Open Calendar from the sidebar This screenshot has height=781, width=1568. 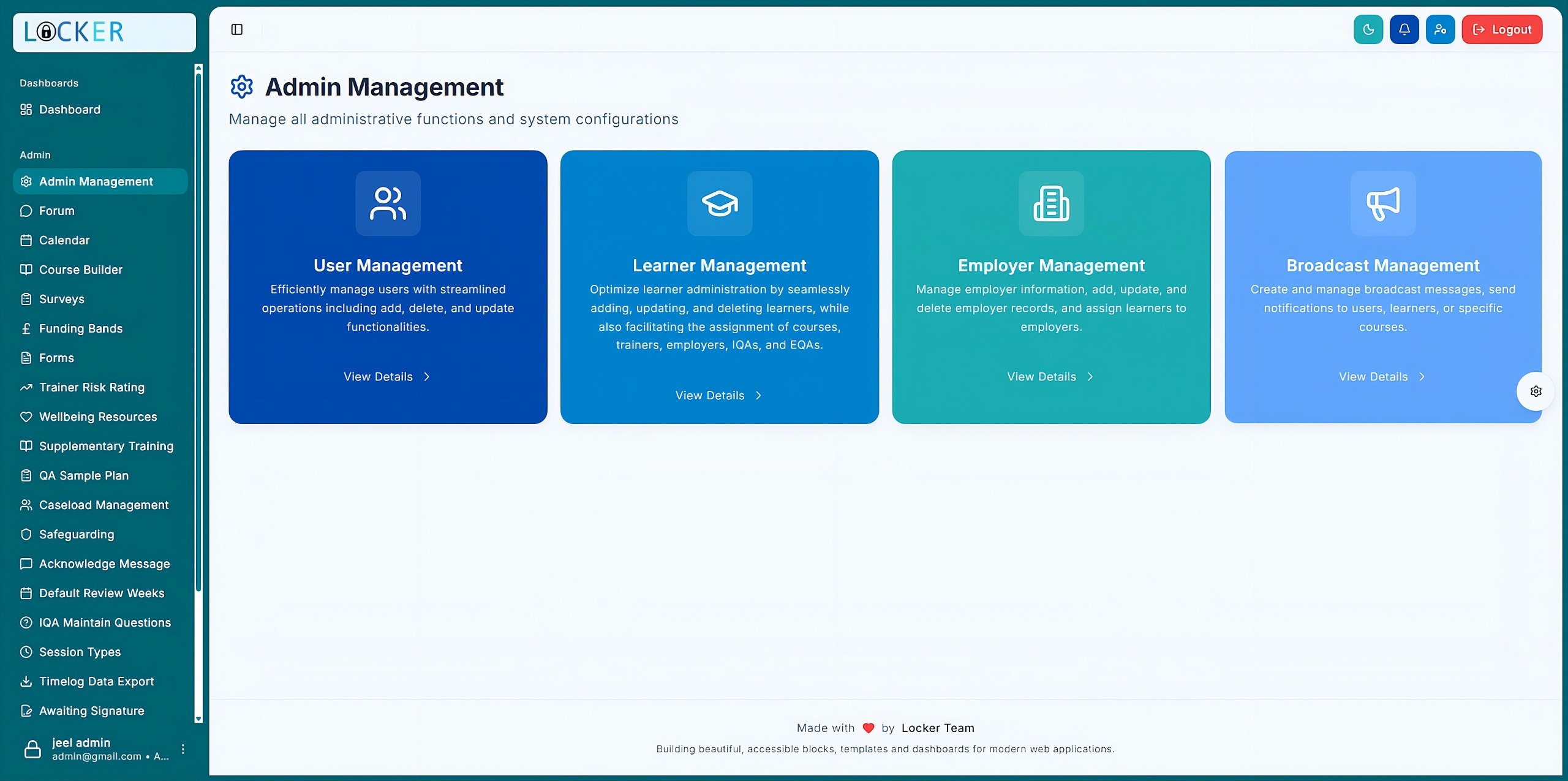click(x=63, y=240)
